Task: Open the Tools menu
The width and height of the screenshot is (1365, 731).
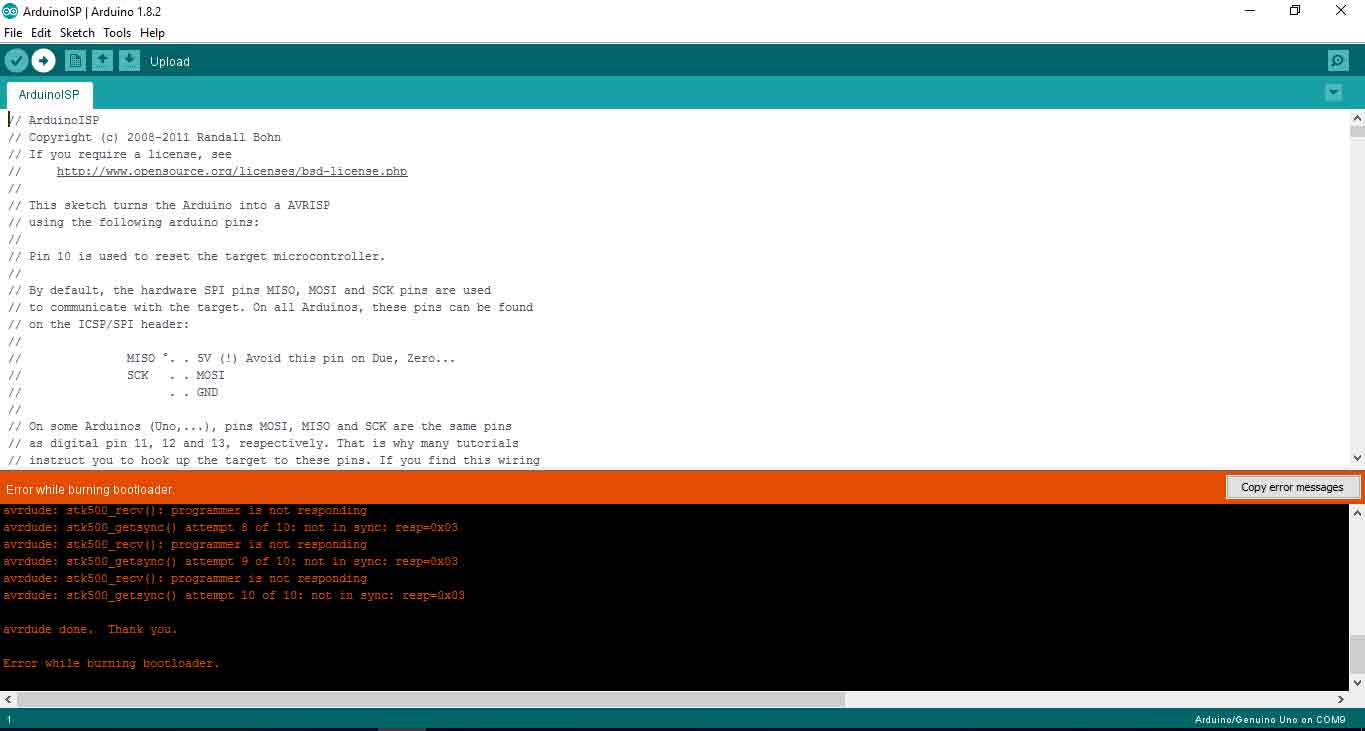Action: click(x=117, y=33)
